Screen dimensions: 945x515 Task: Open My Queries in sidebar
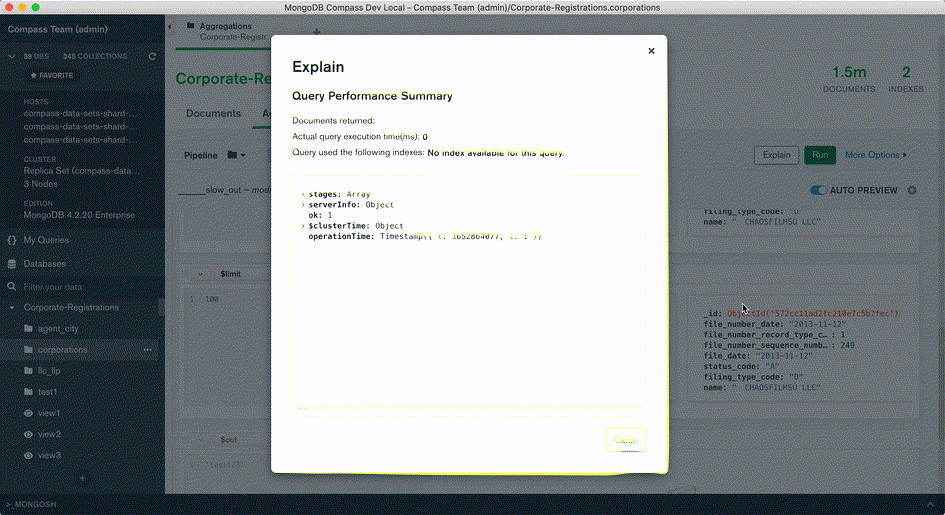[x=46, y=240]
